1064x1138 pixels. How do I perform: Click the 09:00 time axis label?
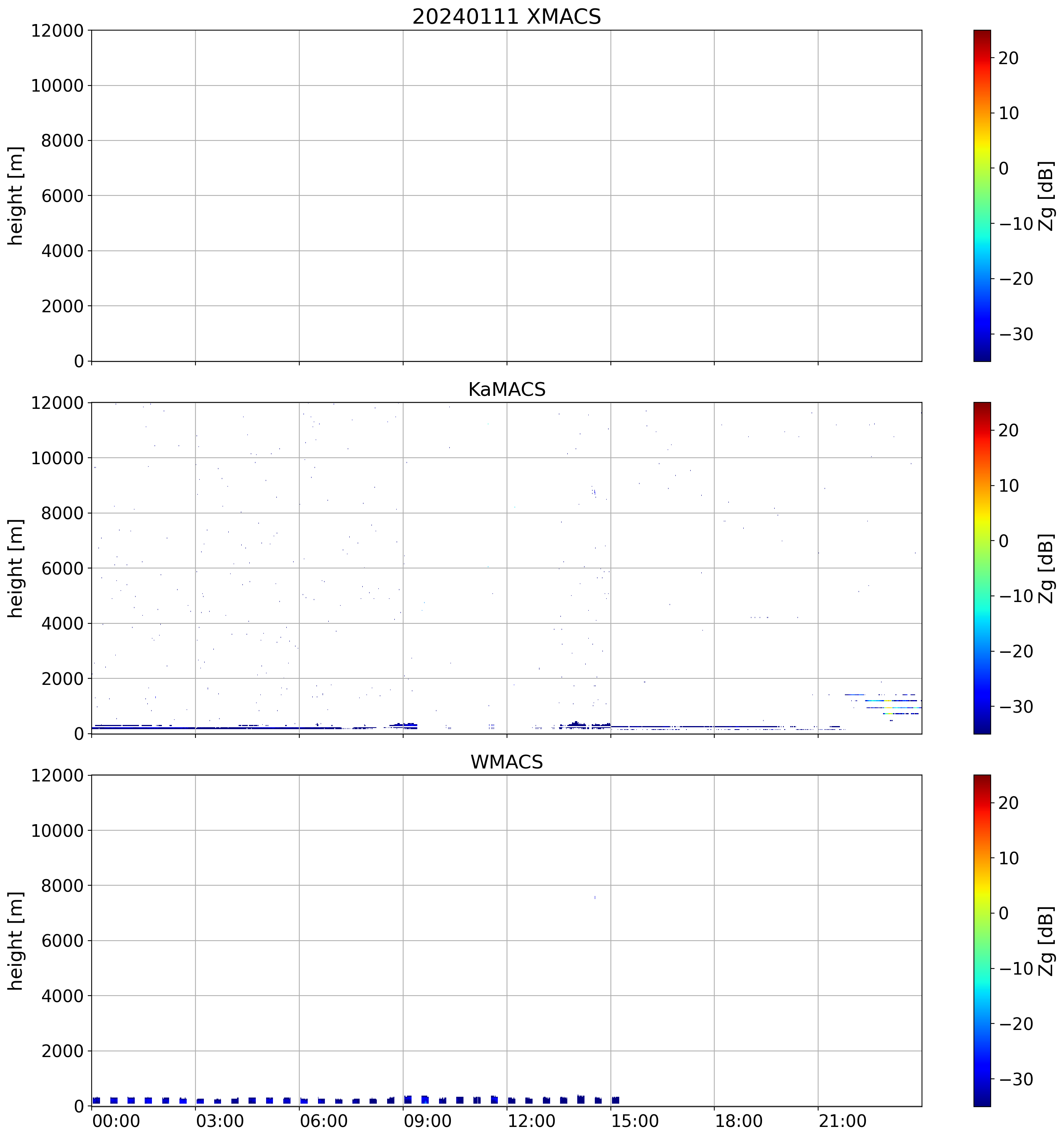click(x=428, y=1121)
